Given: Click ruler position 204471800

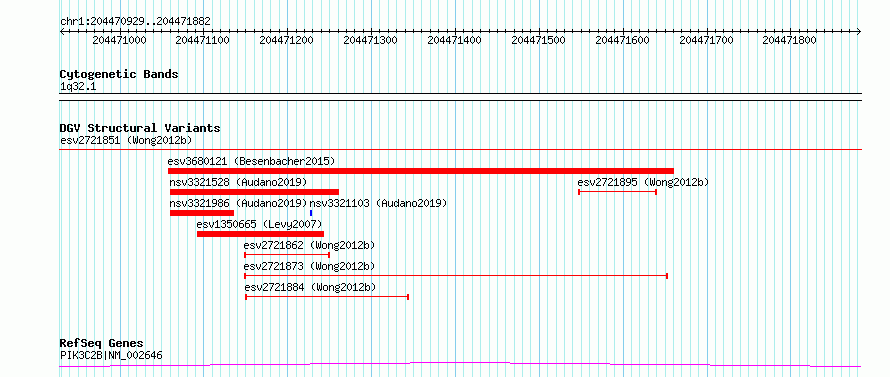Looking at the screenshot, I should pyautogui.click(x=789, y=40).
